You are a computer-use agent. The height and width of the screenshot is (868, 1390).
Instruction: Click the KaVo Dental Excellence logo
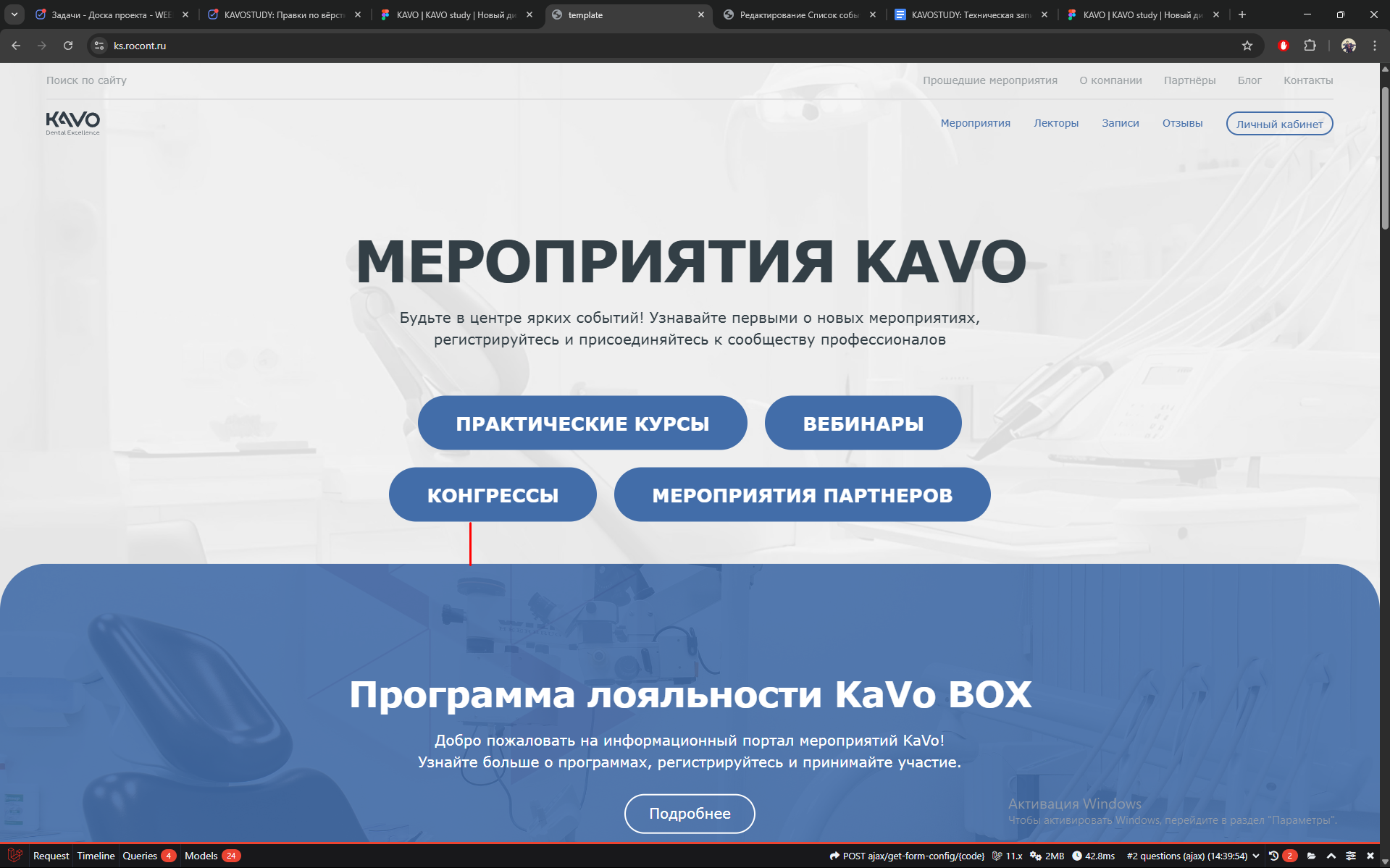pyautogui.click(x=72, y=123)
